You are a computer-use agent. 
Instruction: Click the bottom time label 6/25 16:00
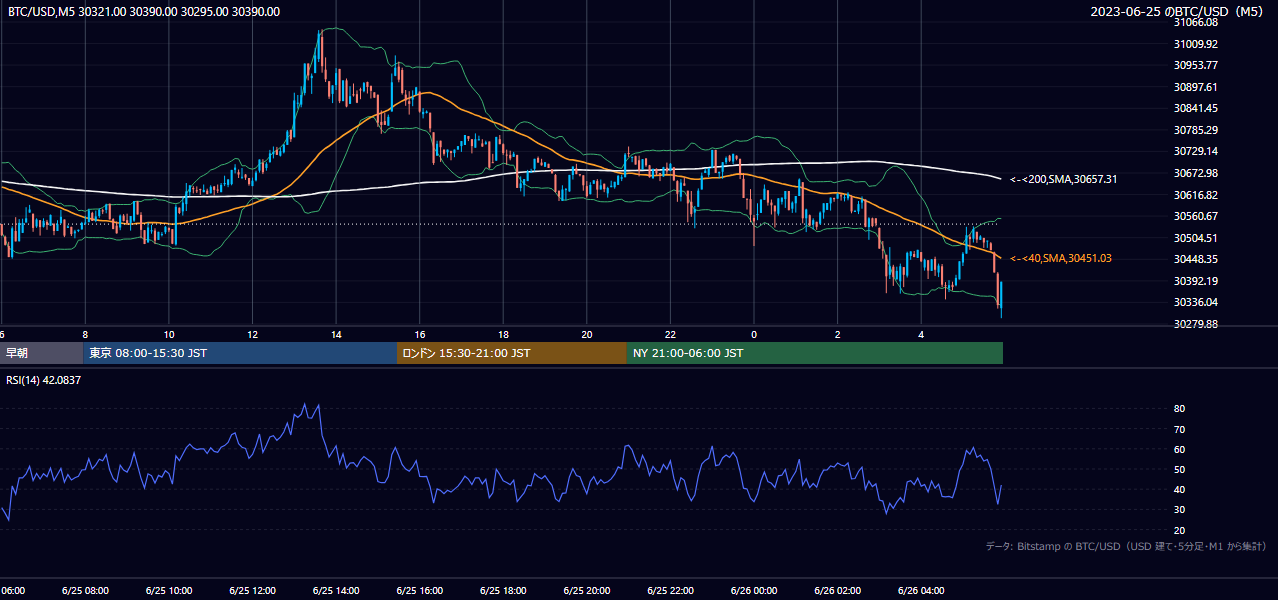(x=419, y=590)
